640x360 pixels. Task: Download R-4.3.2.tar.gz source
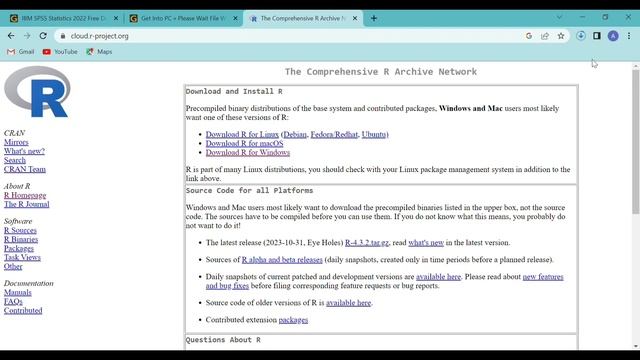coord(367,242)
